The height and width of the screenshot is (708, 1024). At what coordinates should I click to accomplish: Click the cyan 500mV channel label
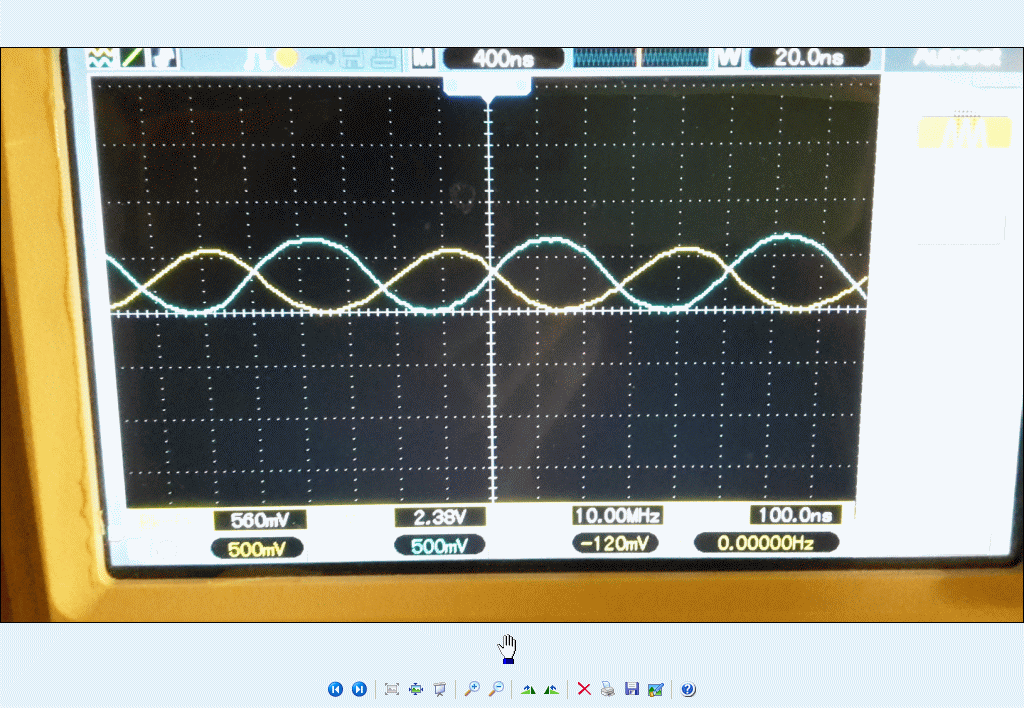coord(440,546)
